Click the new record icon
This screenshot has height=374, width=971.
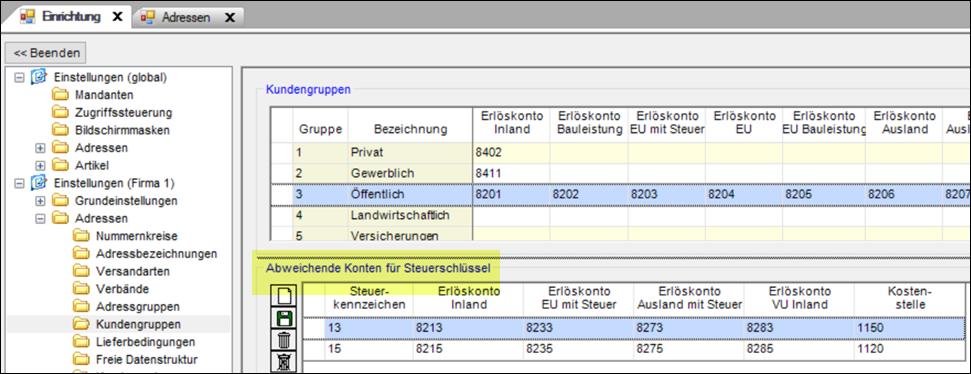285,296
